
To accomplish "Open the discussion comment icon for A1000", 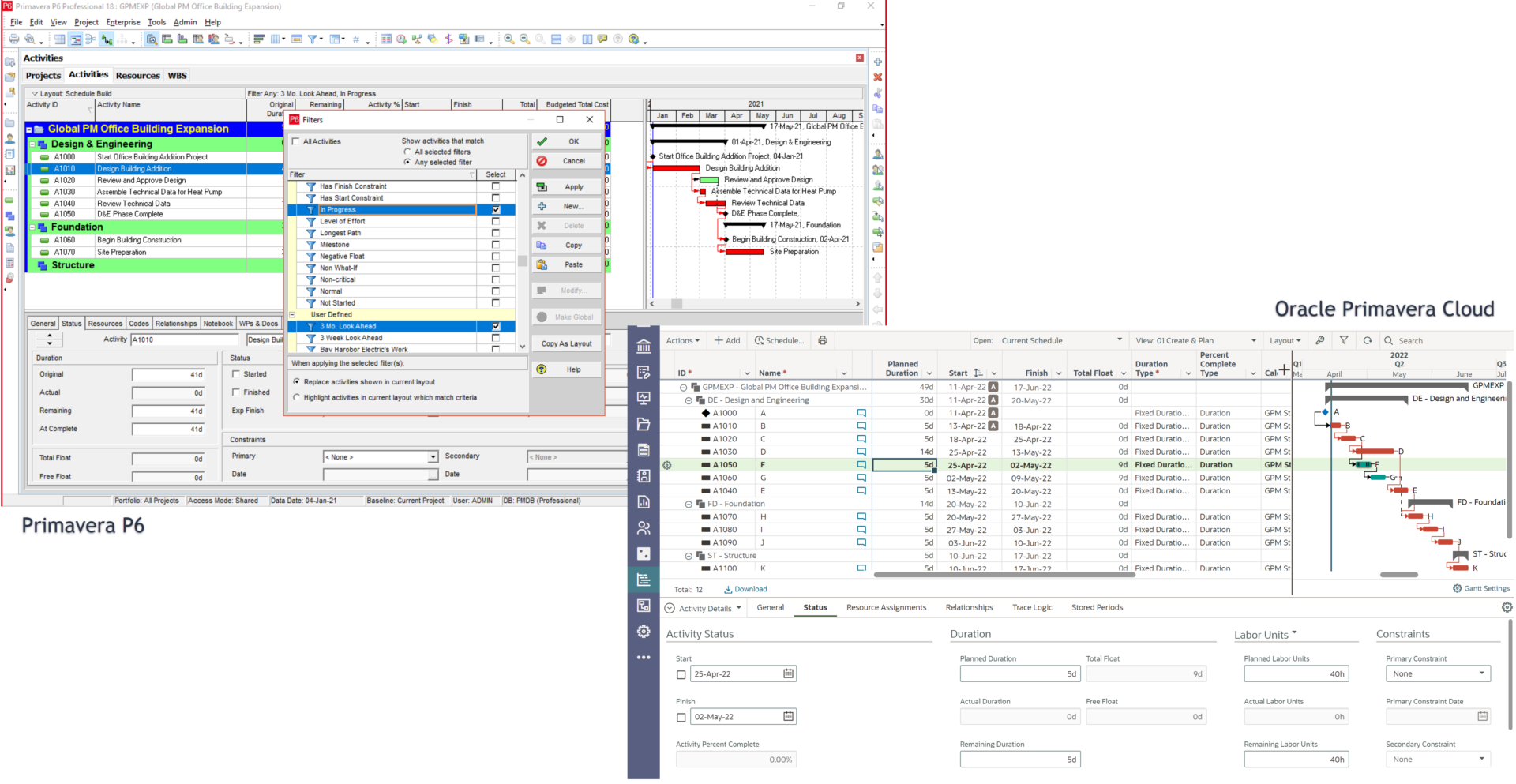I will 861,413.
